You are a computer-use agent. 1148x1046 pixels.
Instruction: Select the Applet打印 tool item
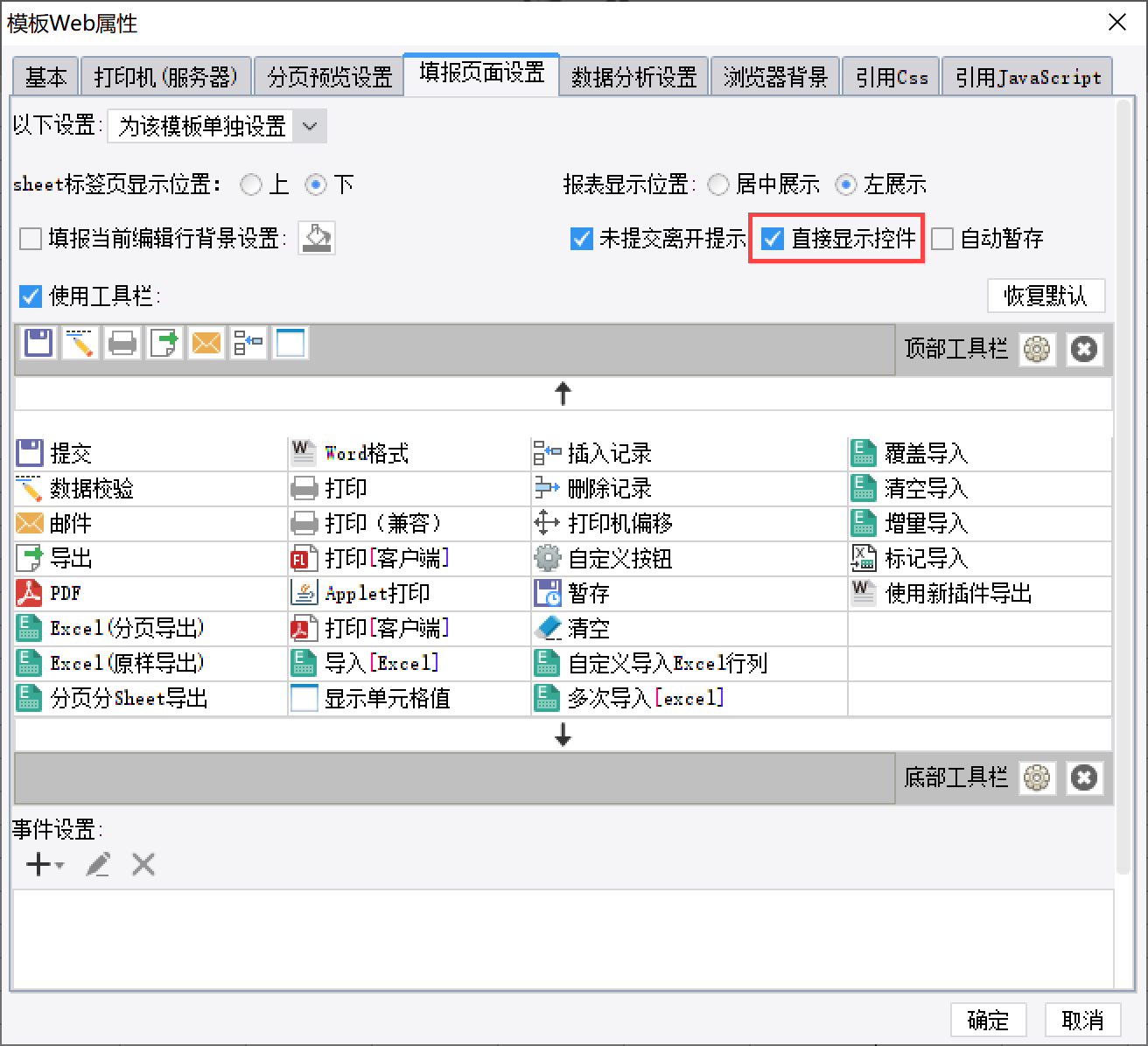[409, 593]
